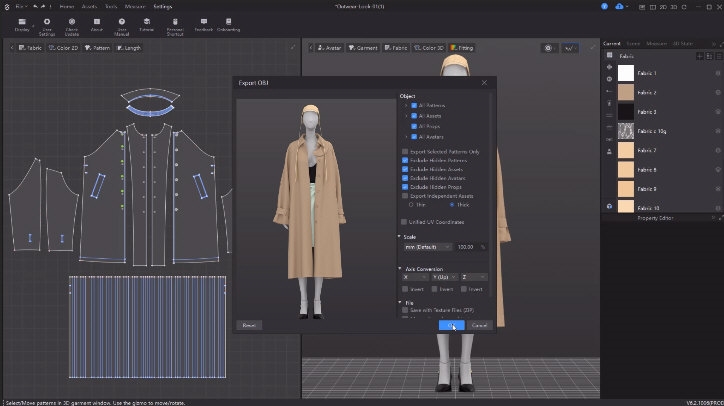The width and height of the screenshot is (724, 406).
Task: Toggle the All Assets checkbox
Action: tap(414, 116)
